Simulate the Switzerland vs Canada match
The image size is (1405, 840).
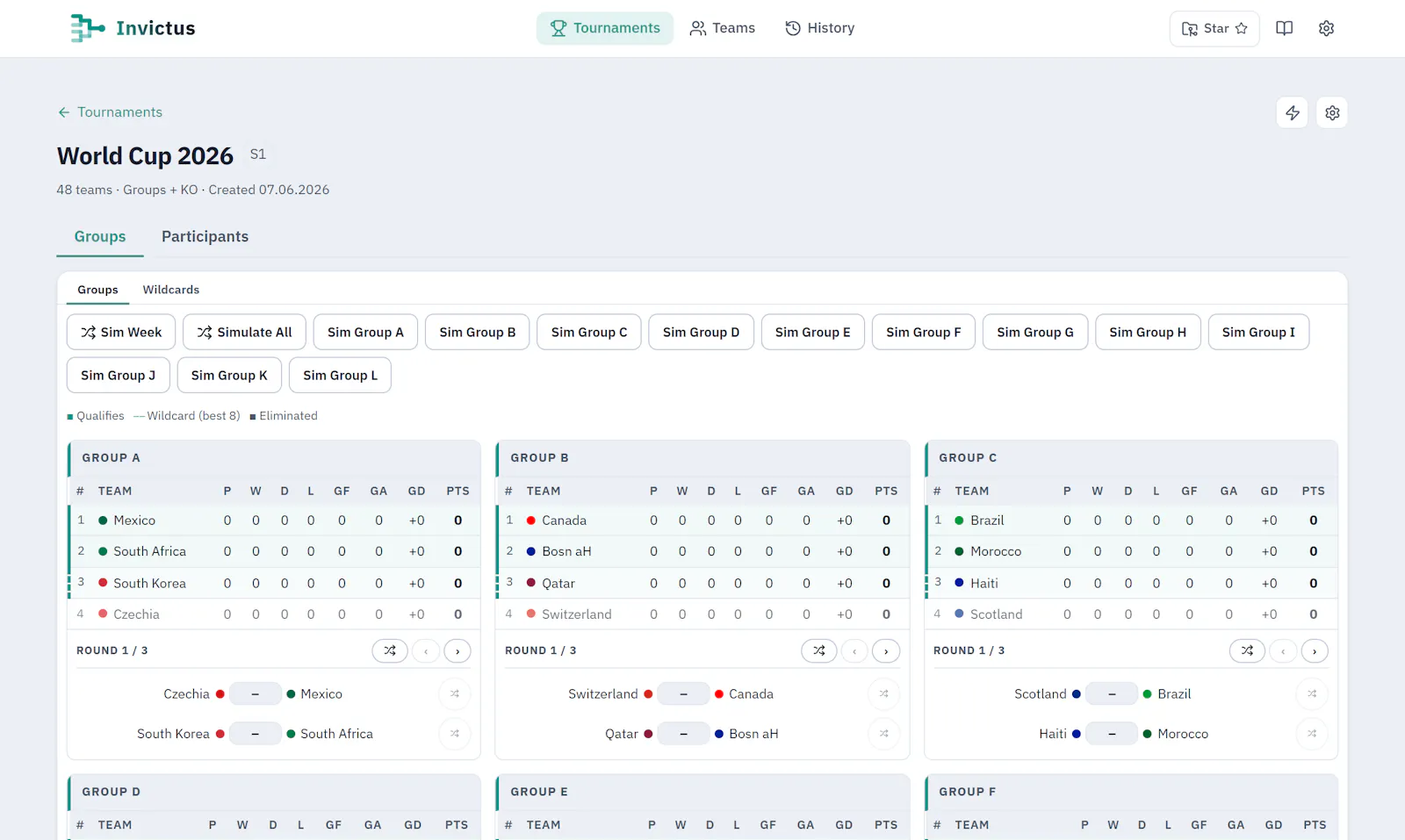pyautogui.click(x=883, y=693)
